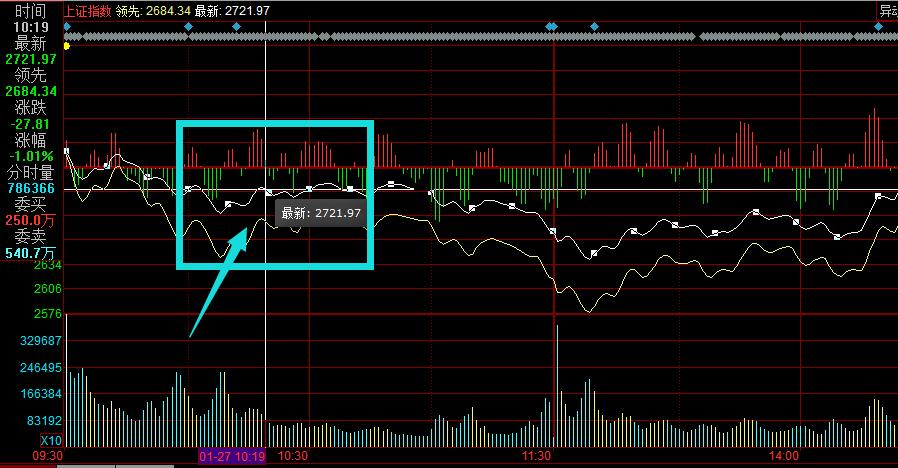Click the -27.81 change value

click(30, 124)
